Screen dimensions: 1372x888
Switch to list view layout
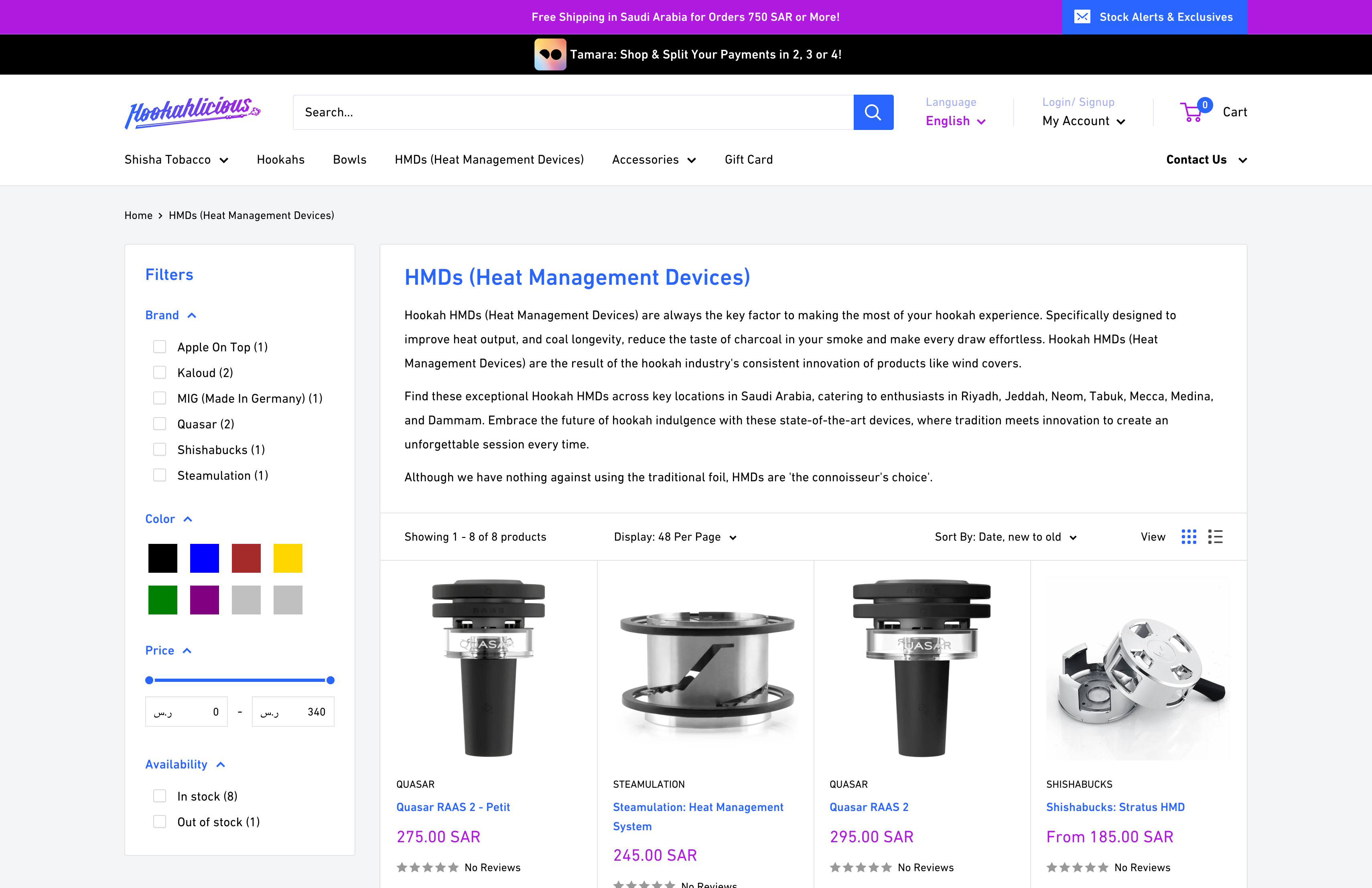[x=1215, y=537]
